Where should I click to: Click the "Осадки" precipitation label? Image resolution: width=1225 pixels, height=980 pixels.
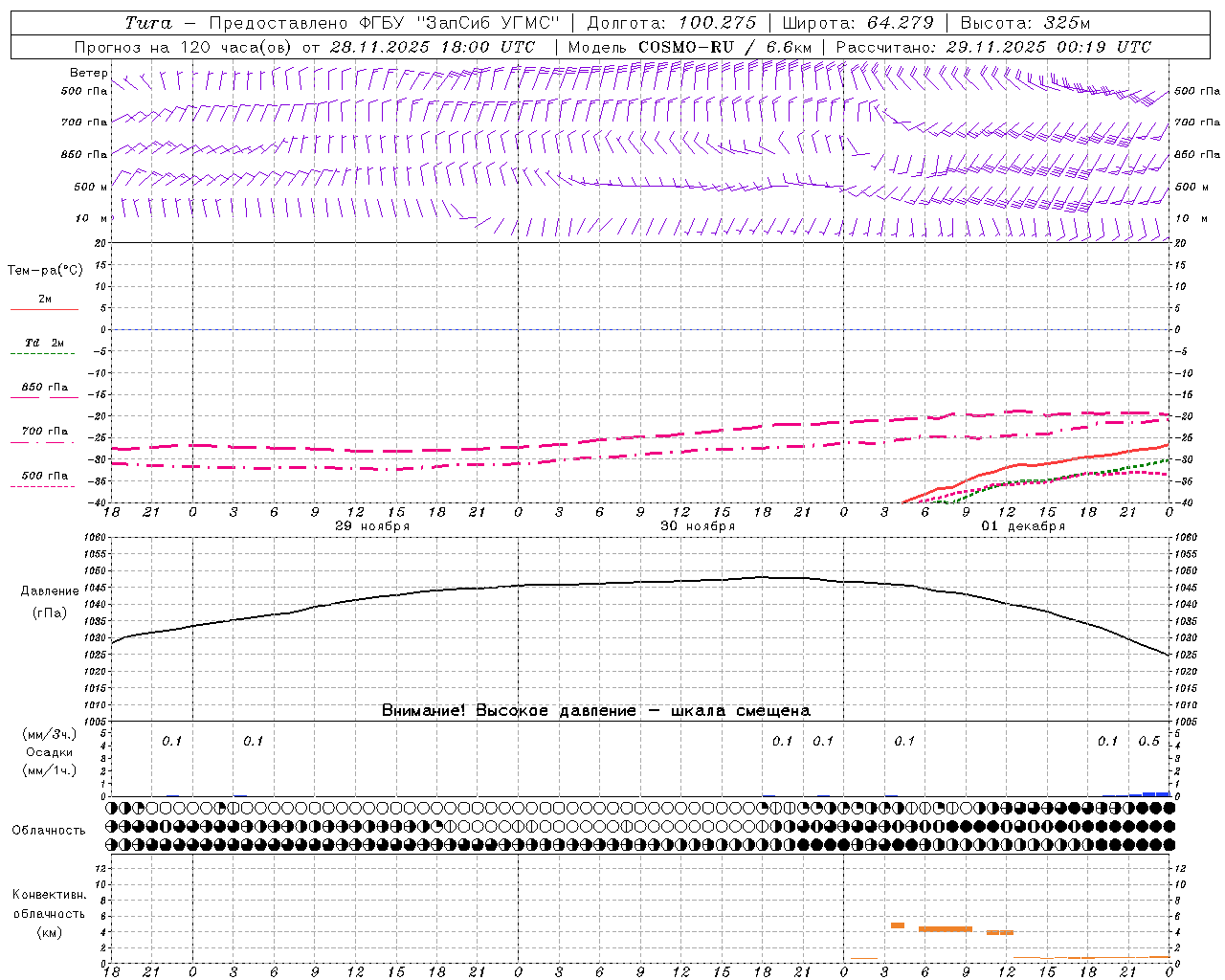tap(50, 752)
